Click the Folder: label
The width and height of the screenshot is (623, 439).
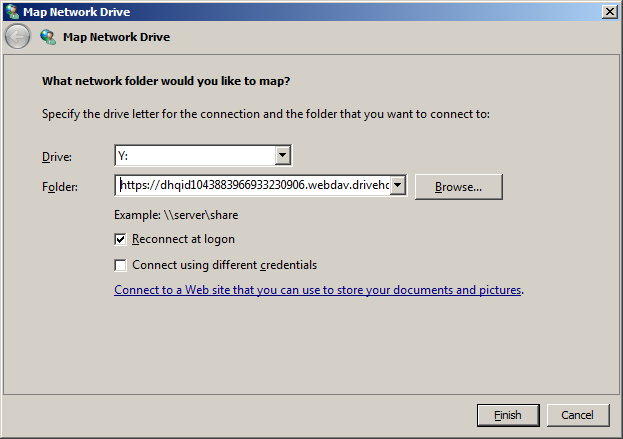point(59,187)
